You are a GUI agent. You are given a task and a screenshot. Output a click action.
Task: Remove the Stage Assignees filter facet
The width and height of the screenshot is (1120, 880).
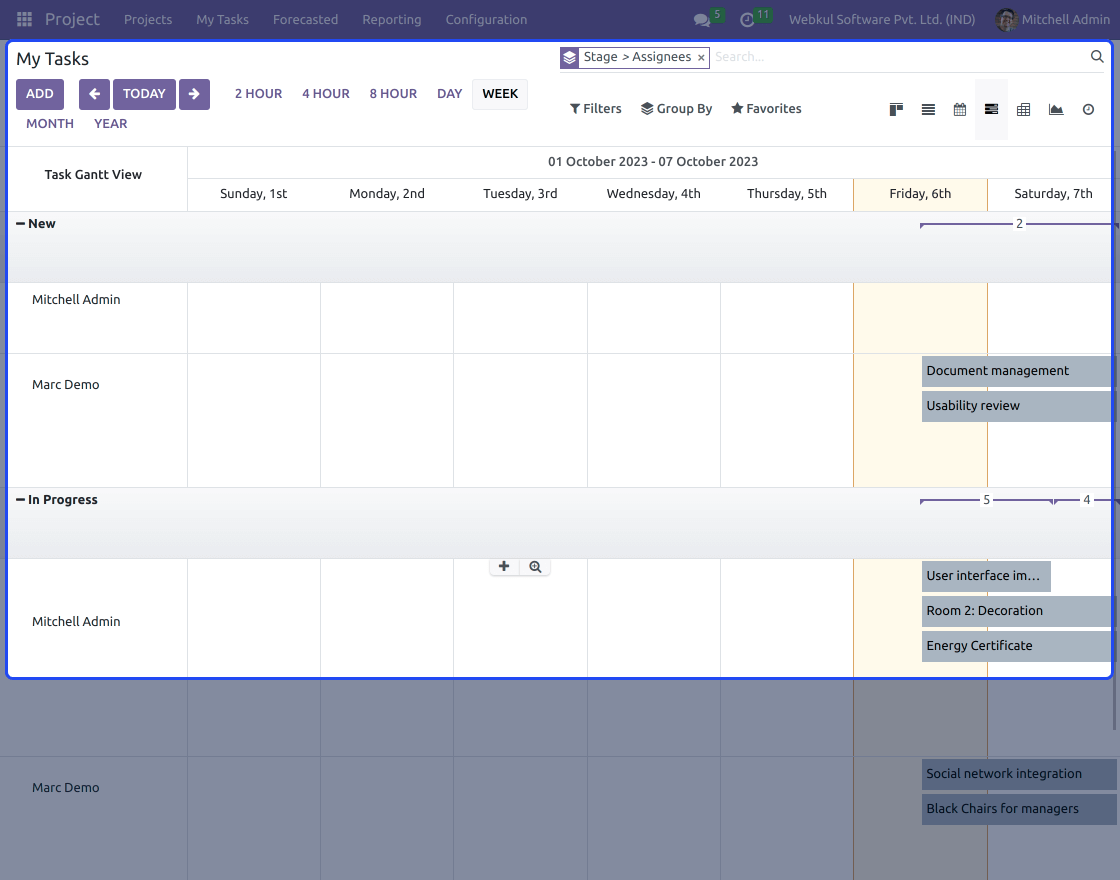click(700, 57)
